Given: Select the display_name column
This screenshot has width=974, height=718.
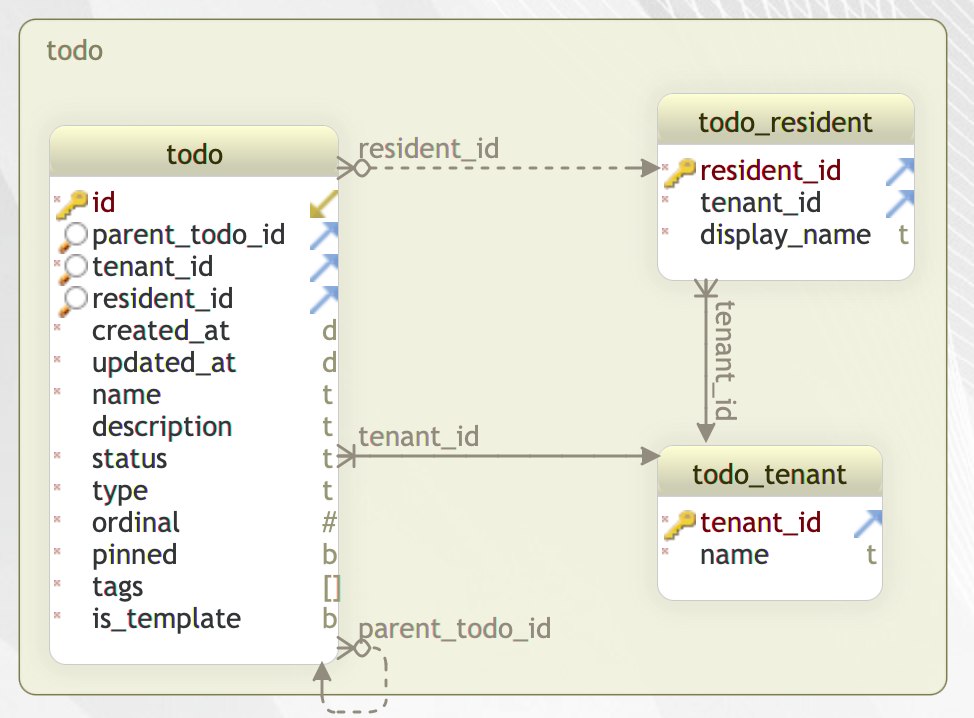Looking at the screenshot, I should [x=786, y=236].
